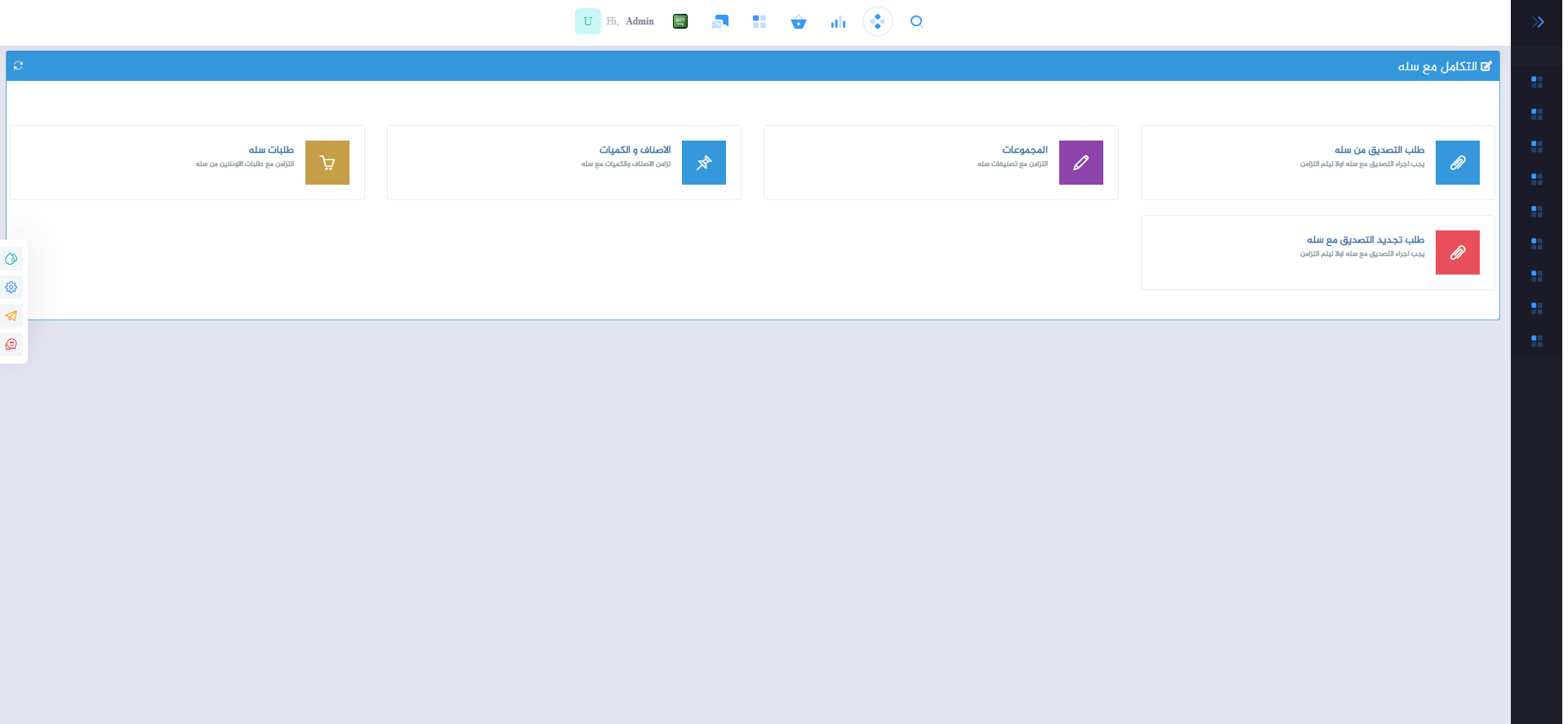
Task: Click the red chat bubble support icon
Action: 11,345
